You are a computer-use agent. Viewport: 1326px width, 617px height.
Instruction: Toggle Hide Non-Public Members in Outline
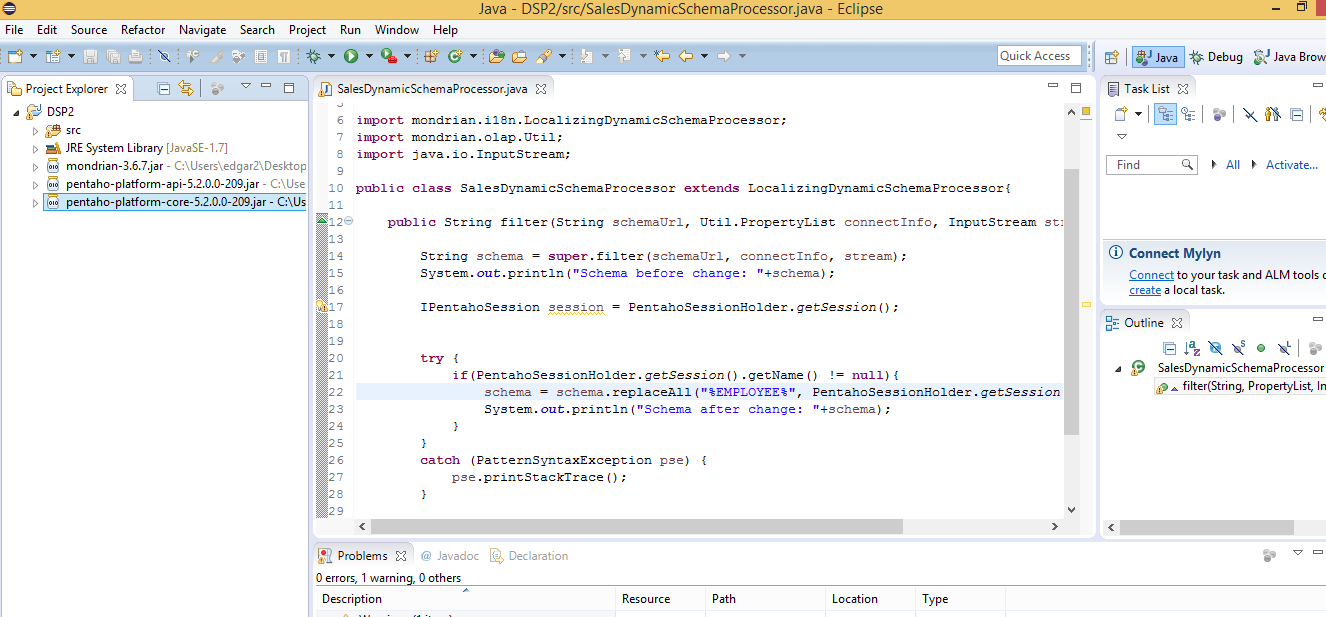(x=1261, y=348)
